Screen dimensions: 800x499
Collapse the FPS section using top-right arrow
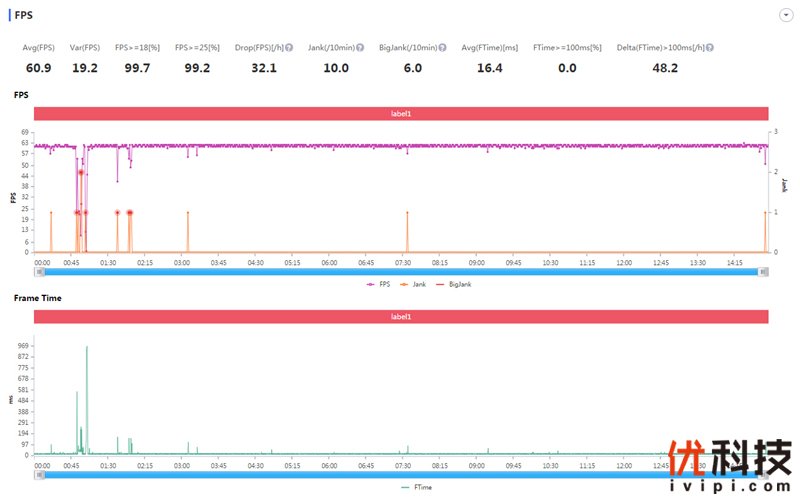click(785, 15)
